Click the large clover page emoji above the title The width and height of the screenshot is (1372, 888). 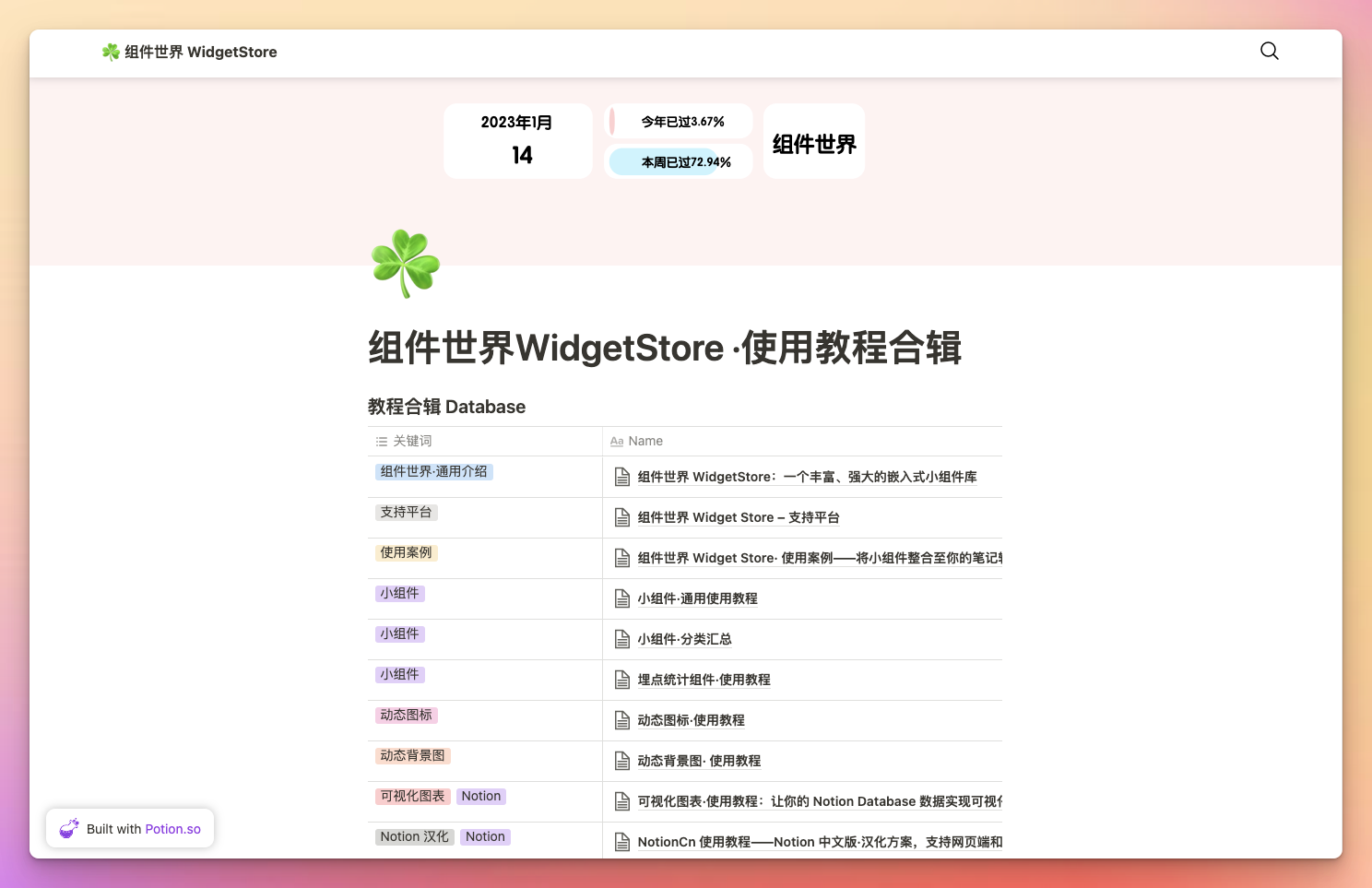pyautogui.click(x=406, y=265)
